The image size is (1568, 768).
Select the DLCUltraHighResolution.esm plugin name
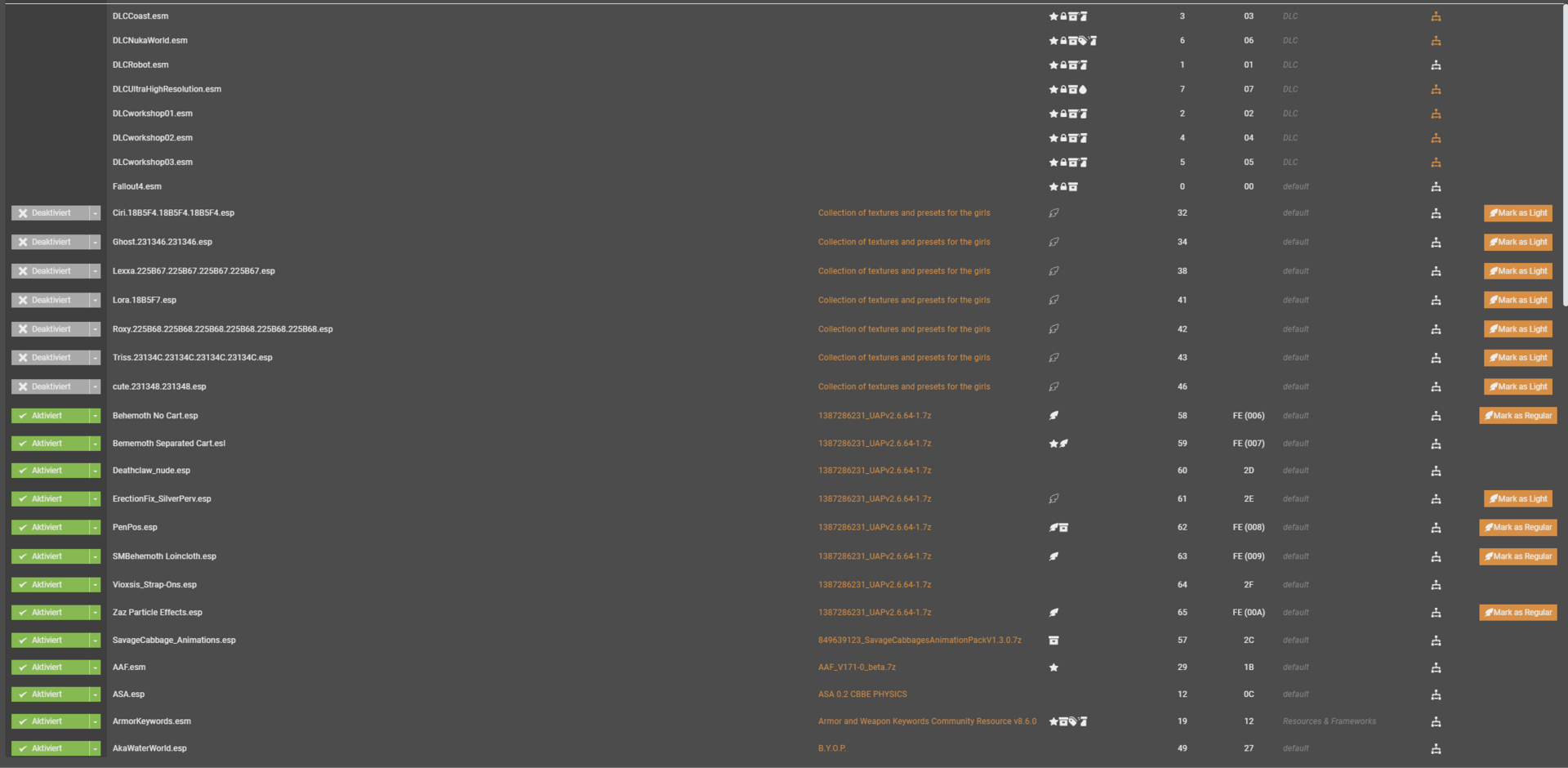click(x=167, y=90)
